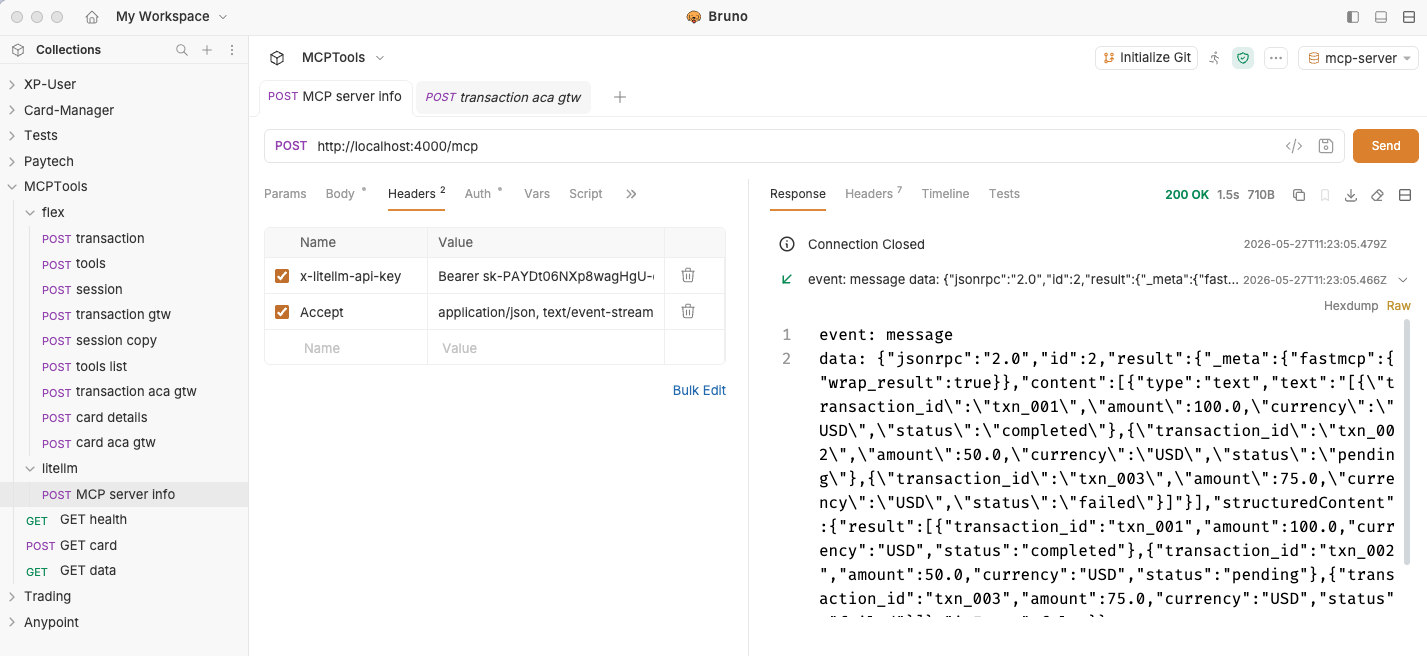
Task: Click the runner icon
Action: pos(1215,58)
